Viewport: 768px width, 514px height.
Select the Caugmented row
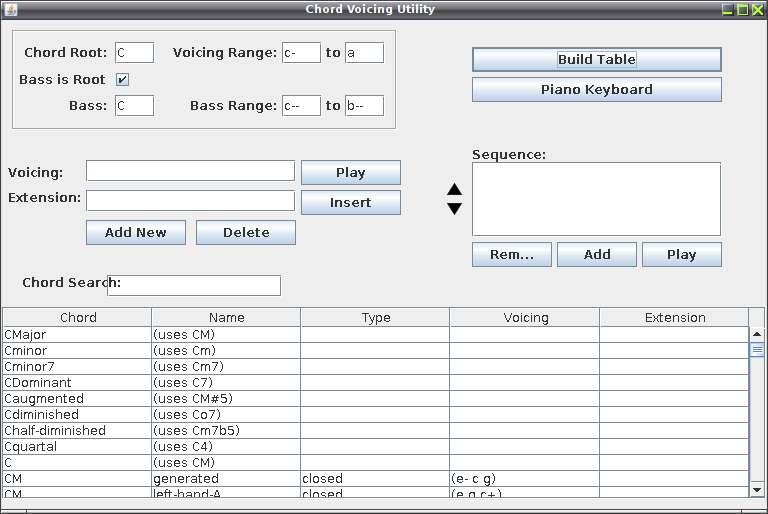[376, 399]
